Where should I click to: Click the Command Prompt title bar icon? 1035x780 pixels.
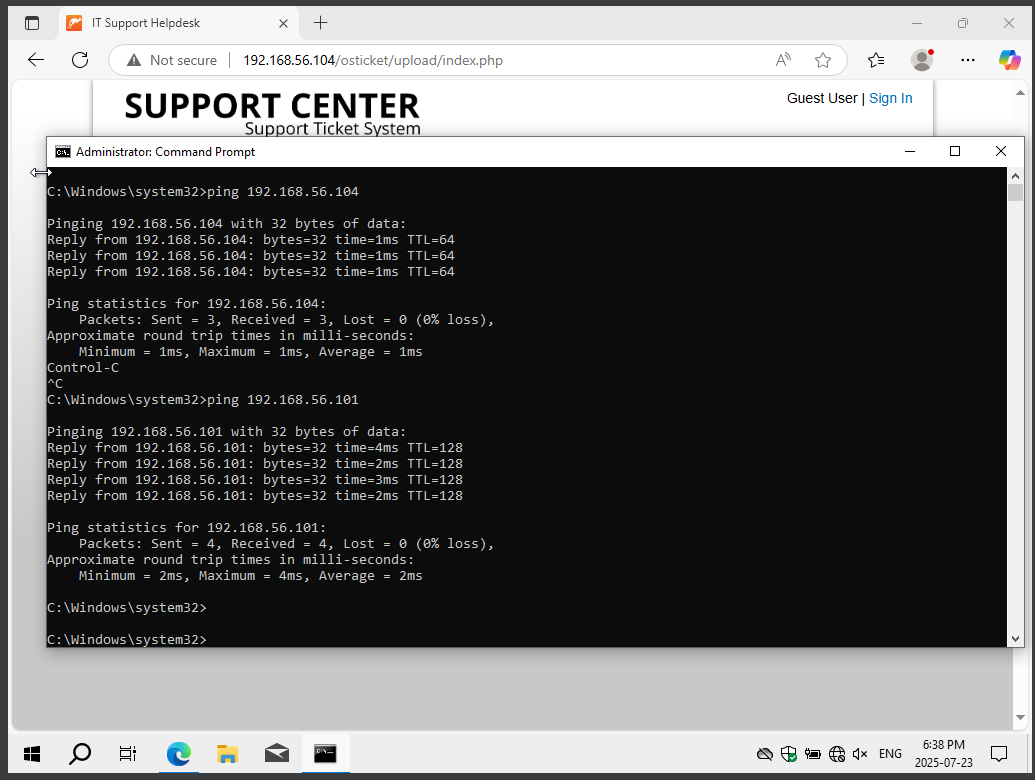(63, 152)
